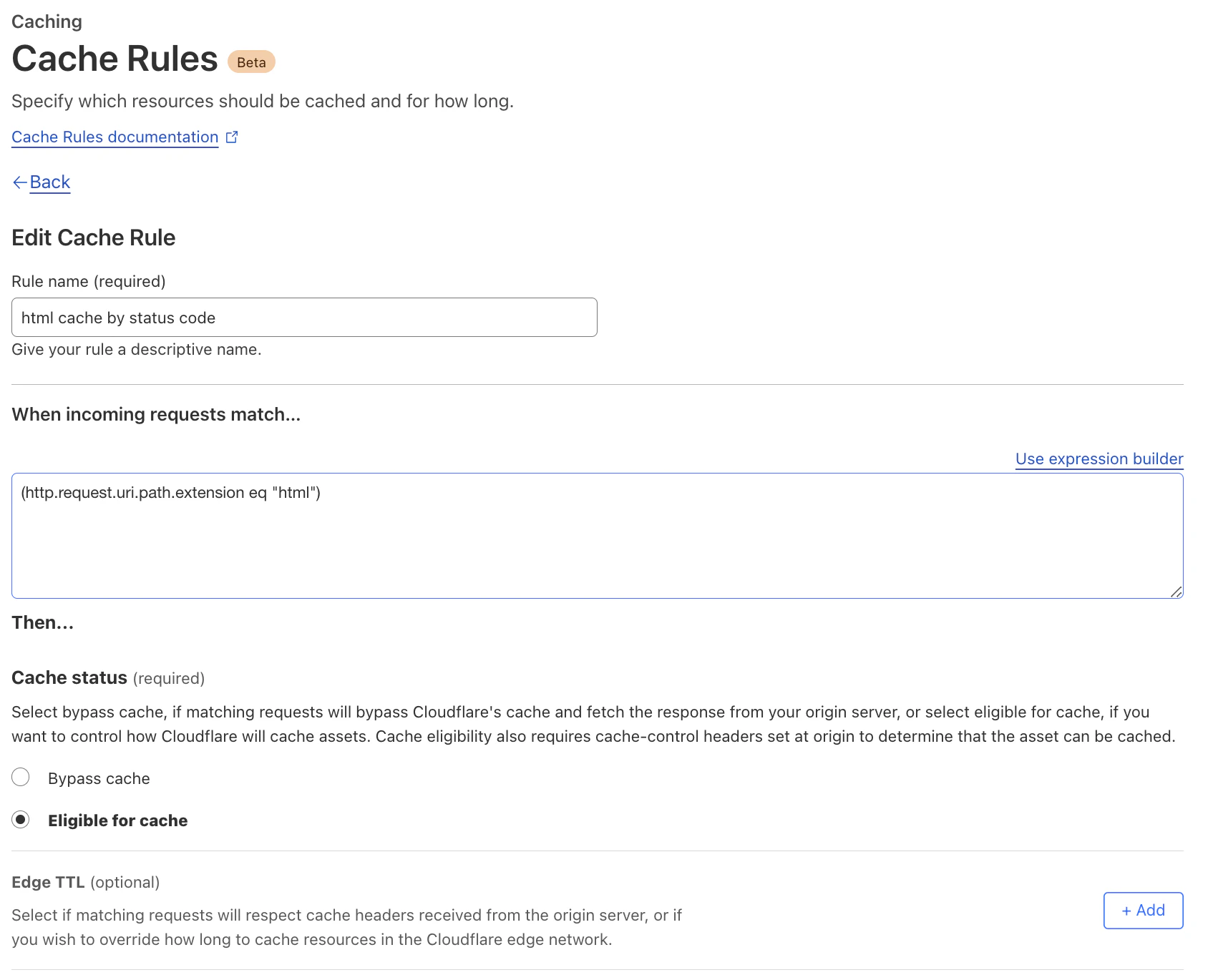The height and width of the screenshot is (980, 1208).
Task: Click the left arrow icon before Back
Action: pyautogui.click(x=20, y=182)
